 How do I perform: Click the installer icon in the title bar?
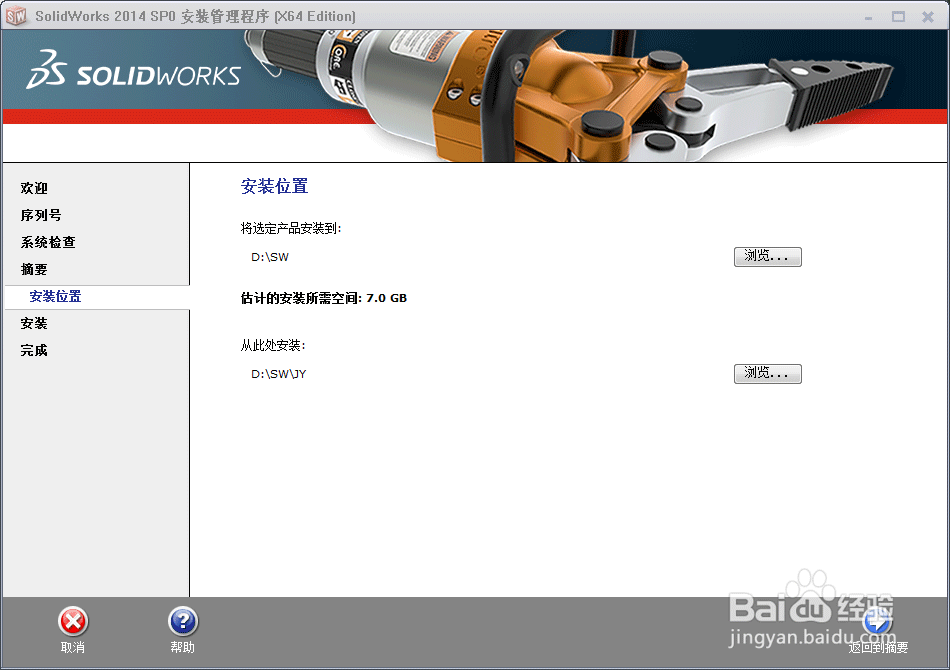coord(15,16)
